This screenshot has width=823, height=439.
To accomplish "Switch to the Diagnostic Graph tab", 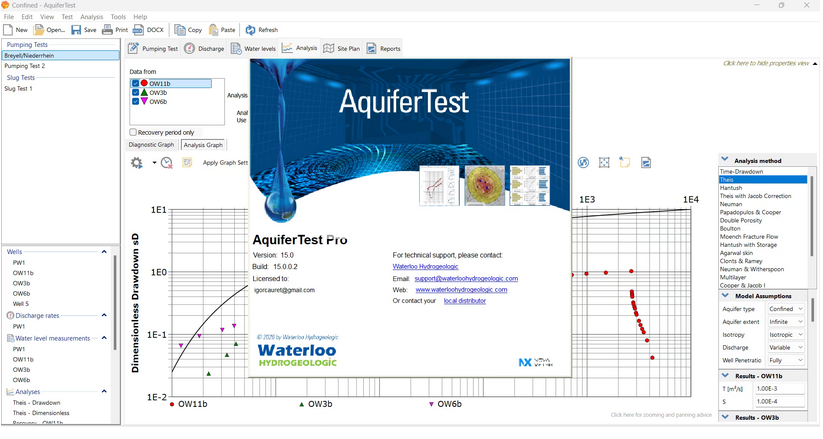I will pyautogui.click(x=151, y=144).
